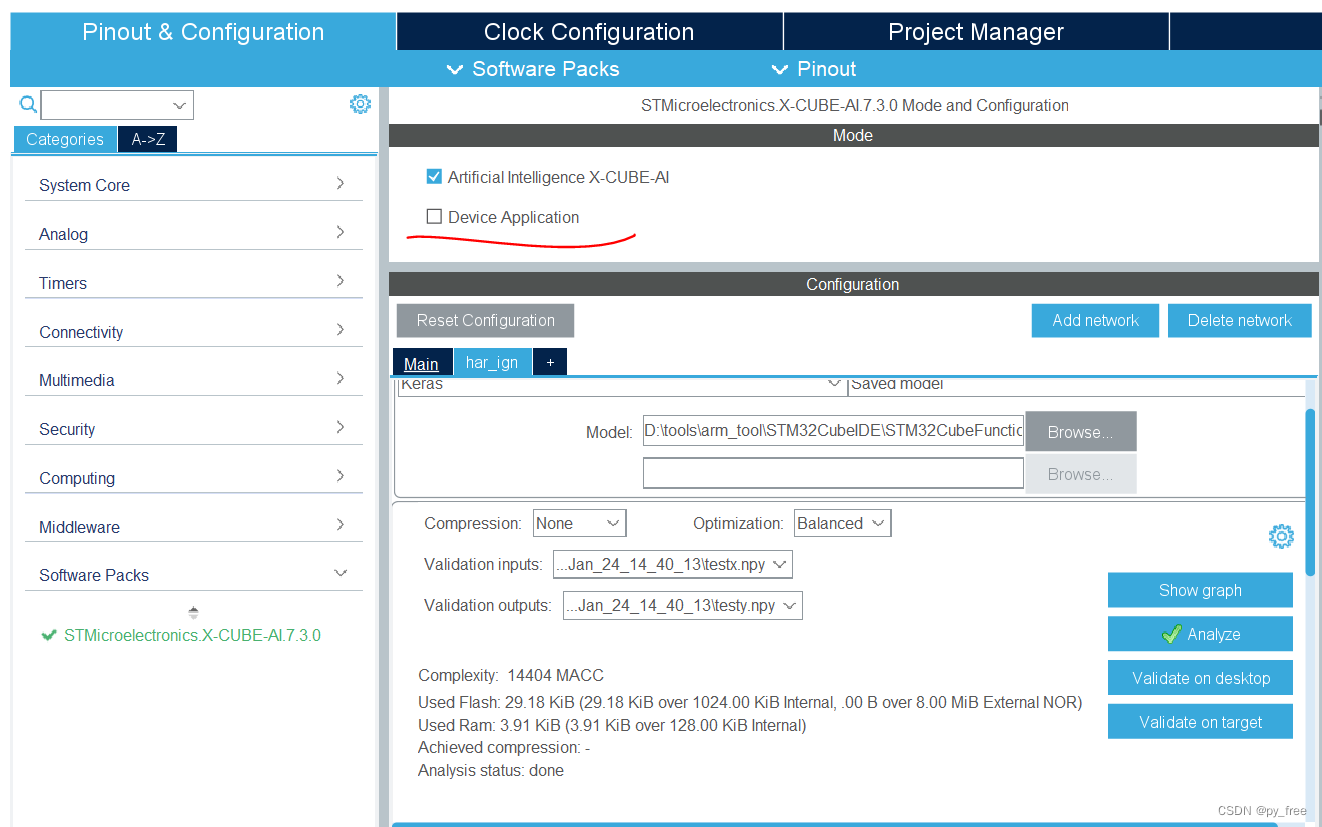Click the sort arrows under Software Packs

[x=194, y=612]
